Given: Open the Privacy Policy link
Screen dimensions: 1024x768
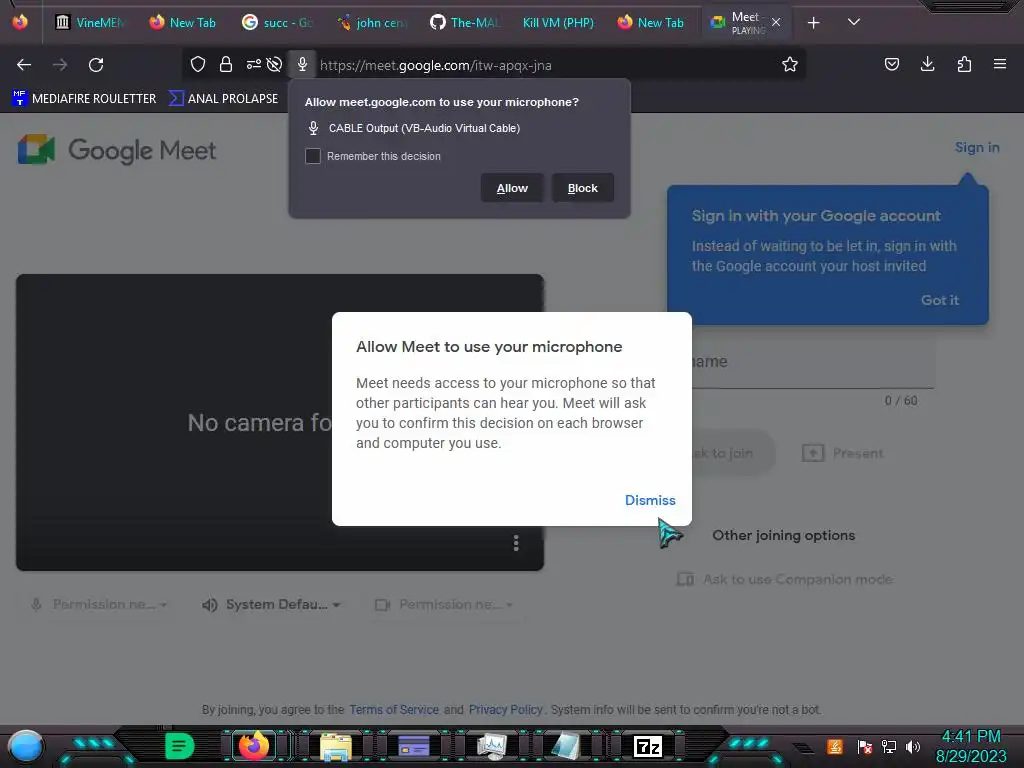Looking at the screenshot, I should [505, 710].
